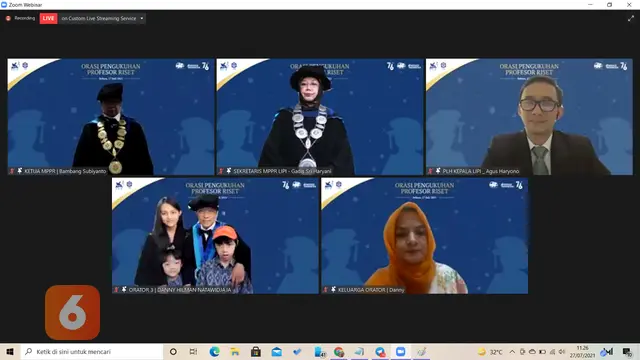The width and height of the screenshot is (640, 360).
Task: Select Gadis Sri Haryani's video tile
Action: 320,117
